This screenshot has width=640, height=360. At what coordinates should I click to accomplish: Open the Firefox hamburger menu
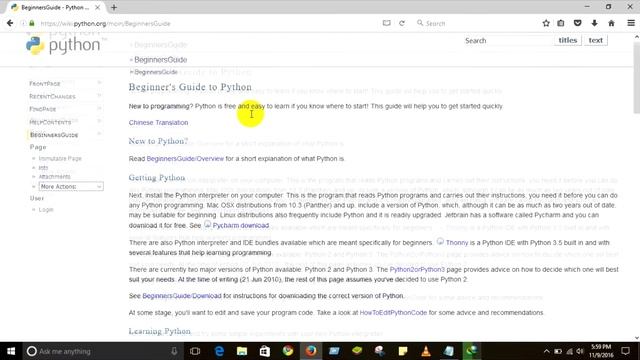(631, 23)
